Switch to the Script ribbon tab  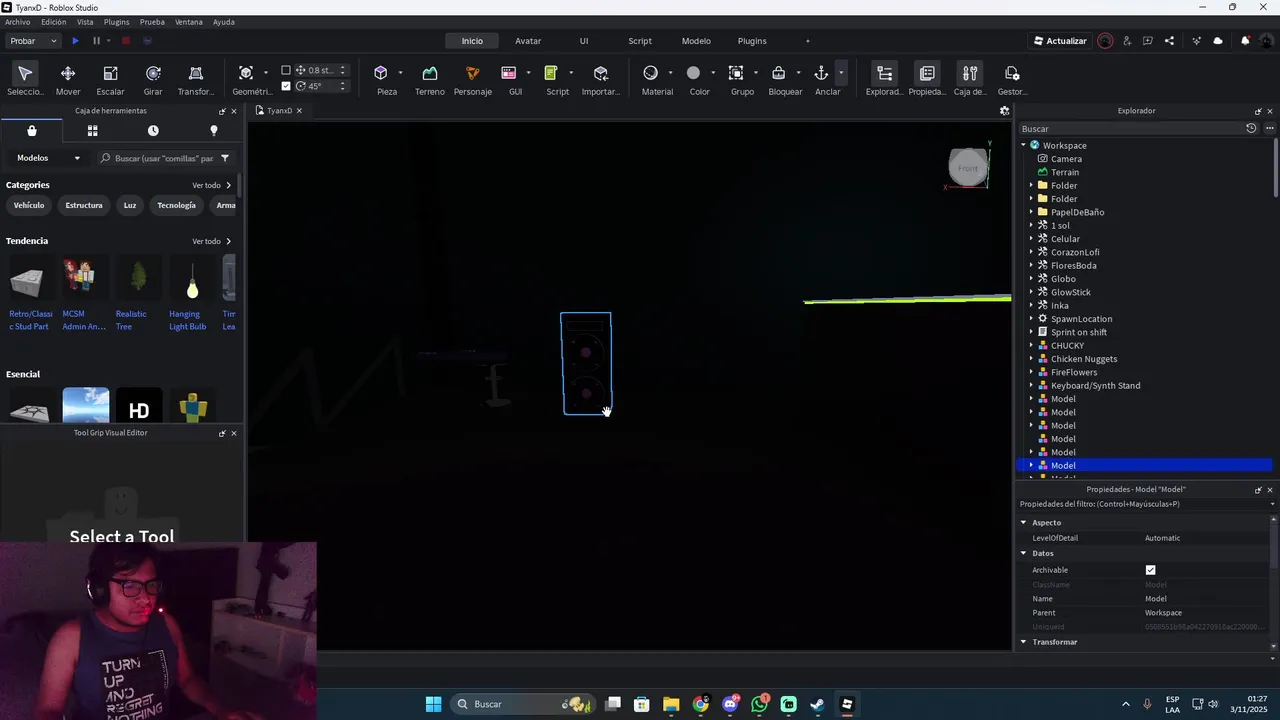pos(640,41)
